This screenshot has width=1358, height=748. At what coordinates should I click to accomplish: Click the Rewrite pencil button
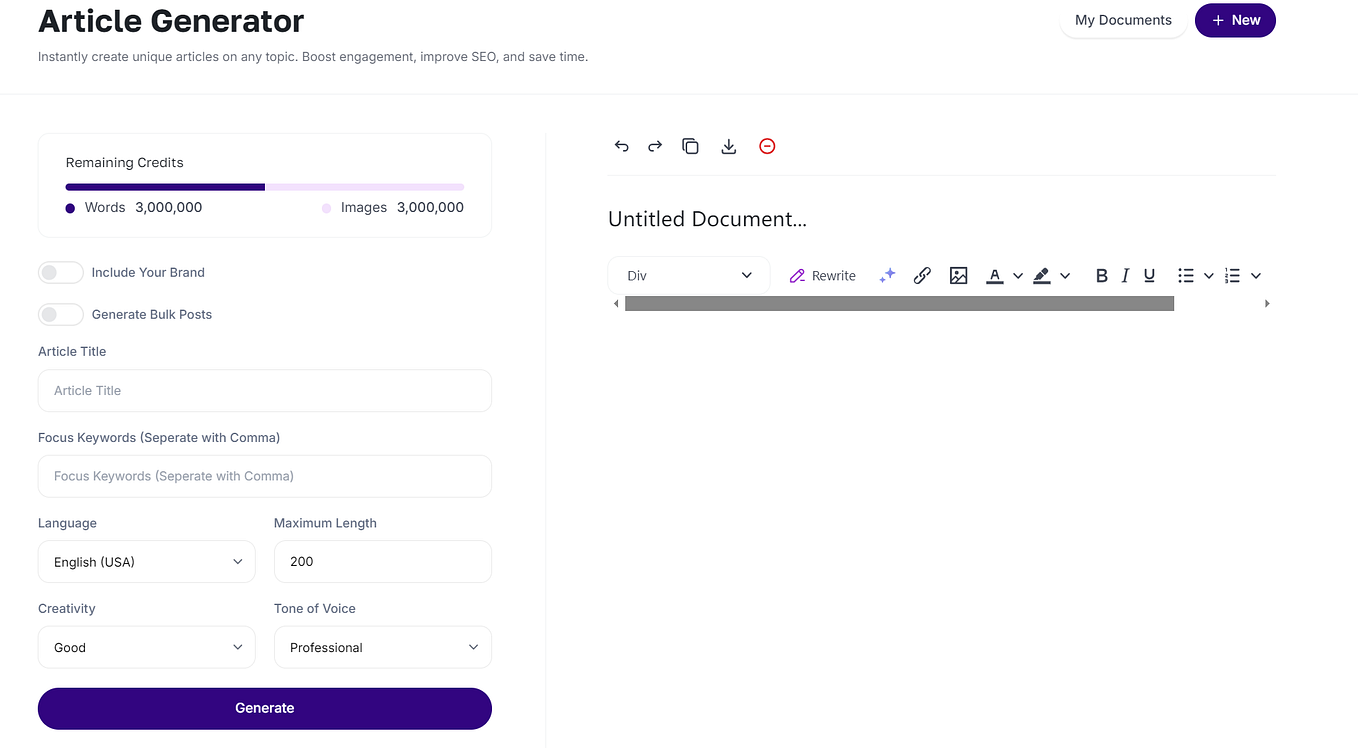point(822,275)
